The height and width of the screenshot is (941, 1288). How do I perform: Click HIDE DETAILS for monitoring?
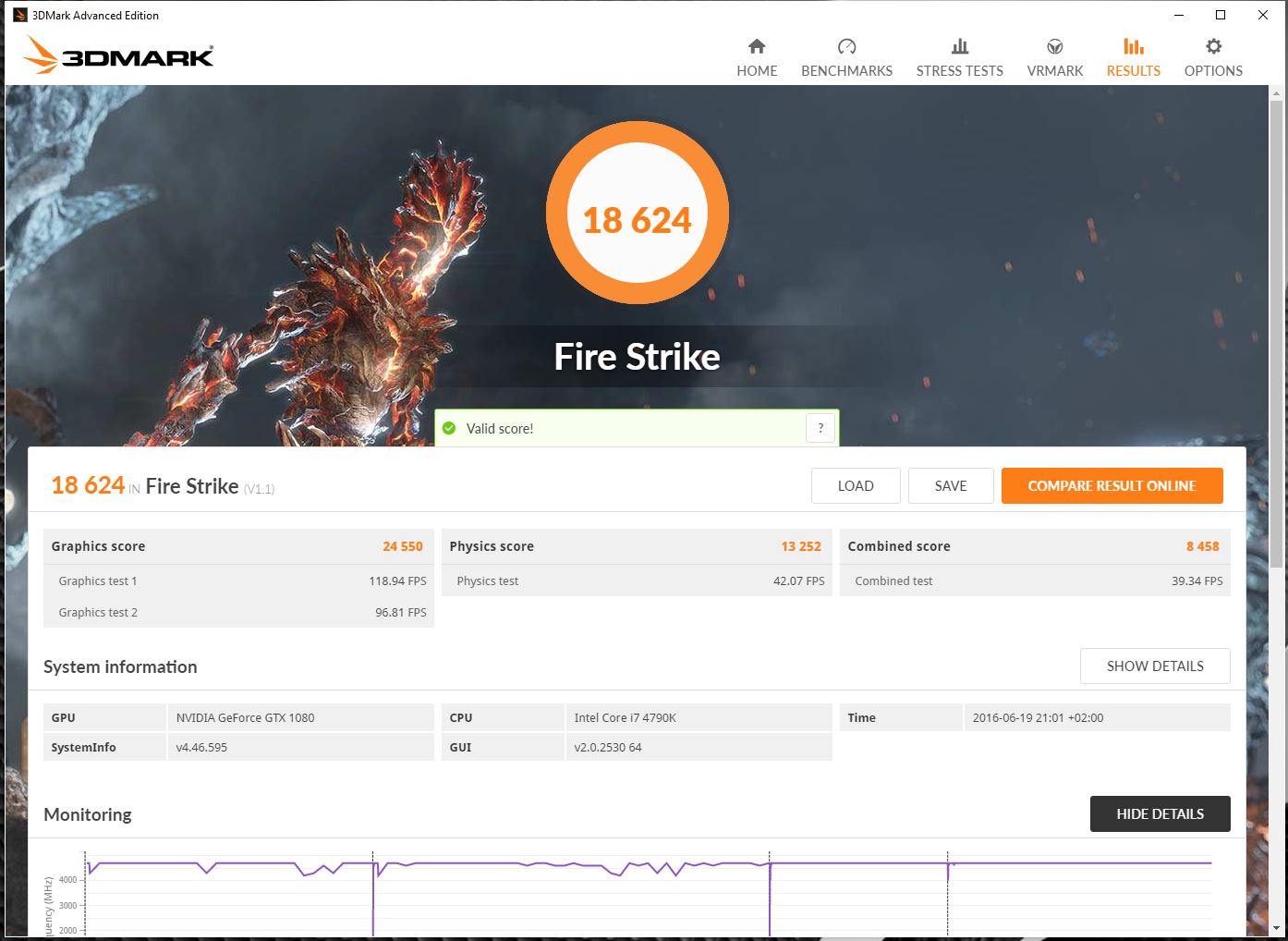click(x=1160, y=813)
